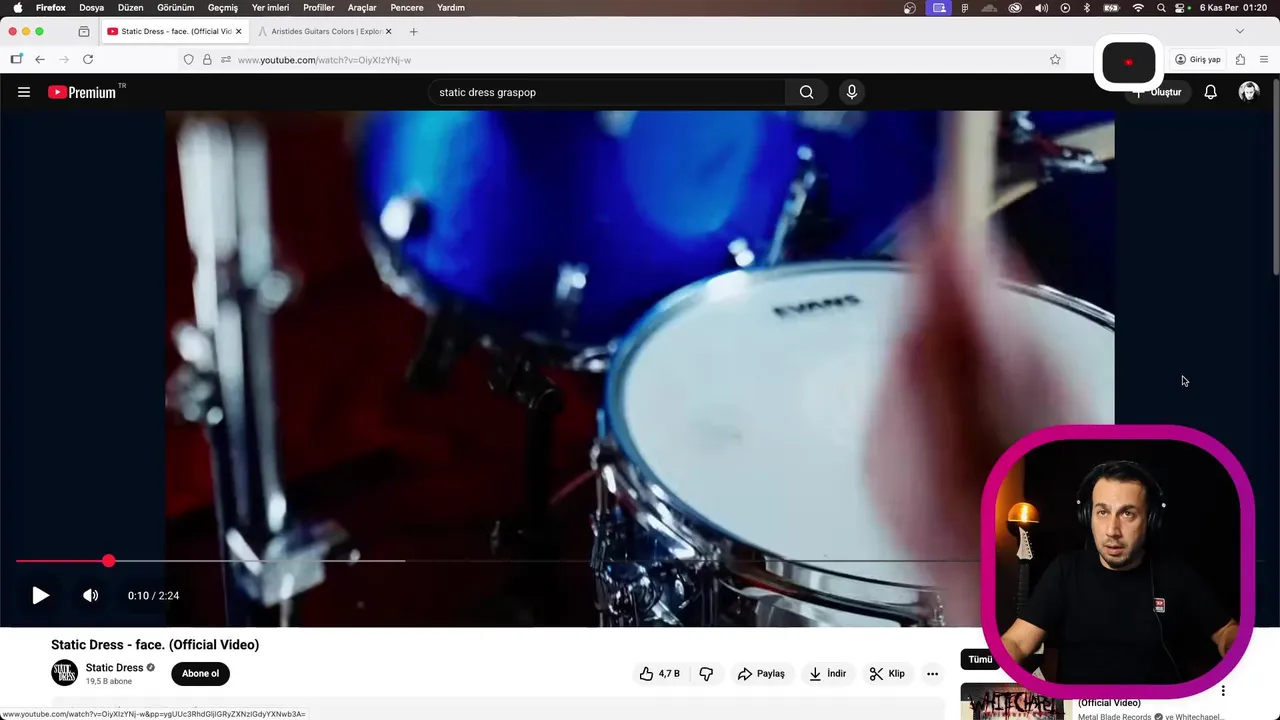This screenshot has height=720, width=1280.
Task: Open the macOS volume menu bar icon
Action: pos(1041,8)
